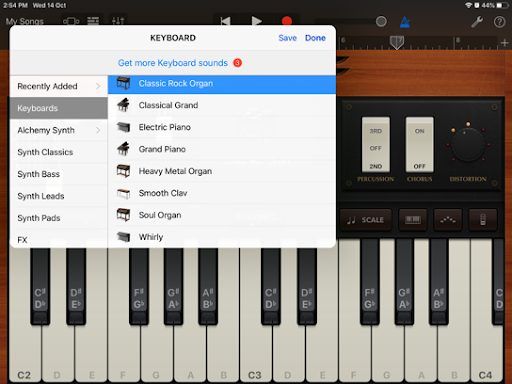
Task: Switch to the tracks view icon
Action: pyautogui.click(x=93, y=21)
